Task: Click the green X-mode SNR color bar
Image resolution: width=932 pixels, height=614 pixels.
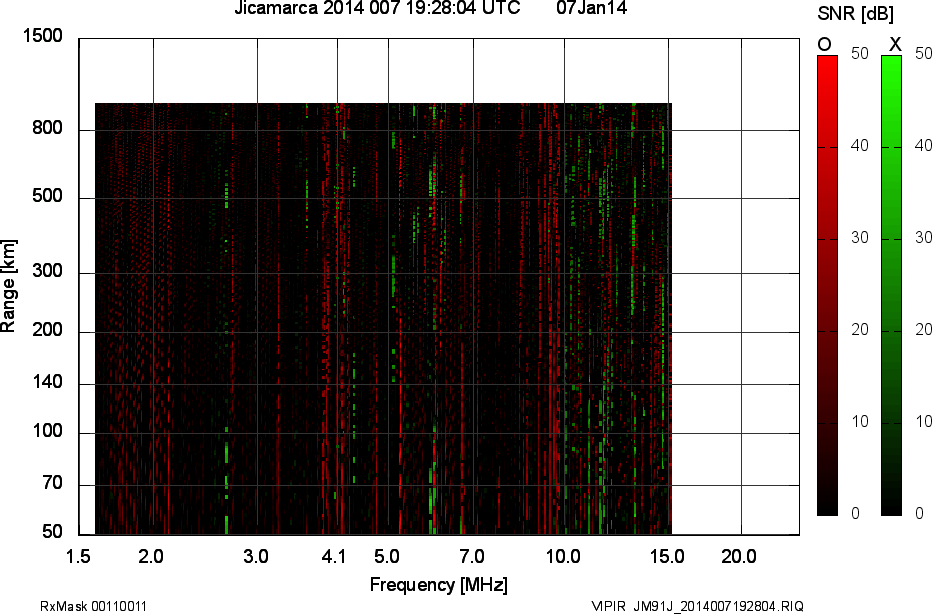Action: coord(891,285)
